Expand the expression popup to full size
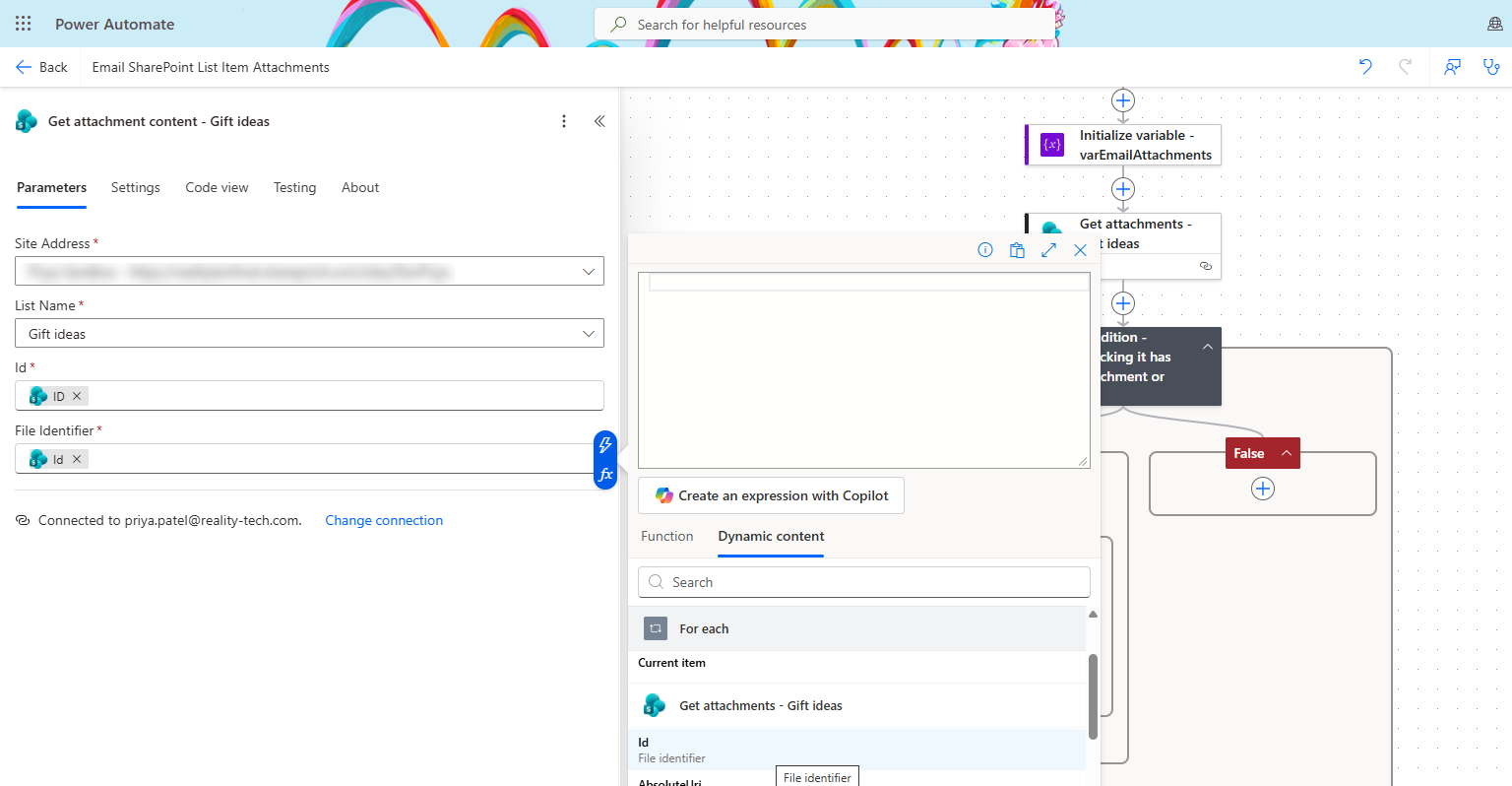The image size is (1512, 786). 1048,250
